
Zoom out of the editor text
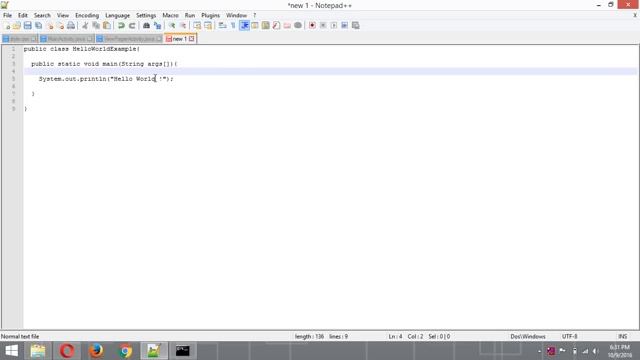coord(183,26)
